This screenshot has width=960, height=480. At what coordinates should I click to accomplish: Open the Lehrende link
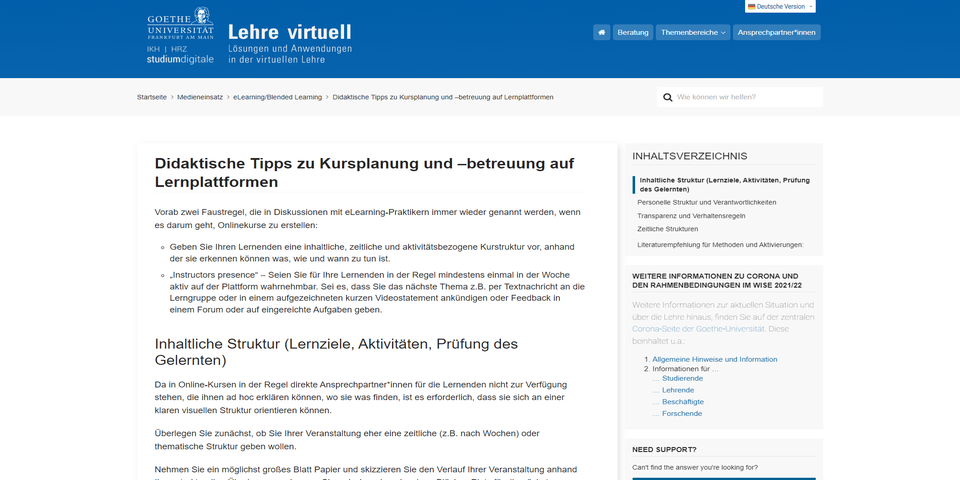point(678,390)
